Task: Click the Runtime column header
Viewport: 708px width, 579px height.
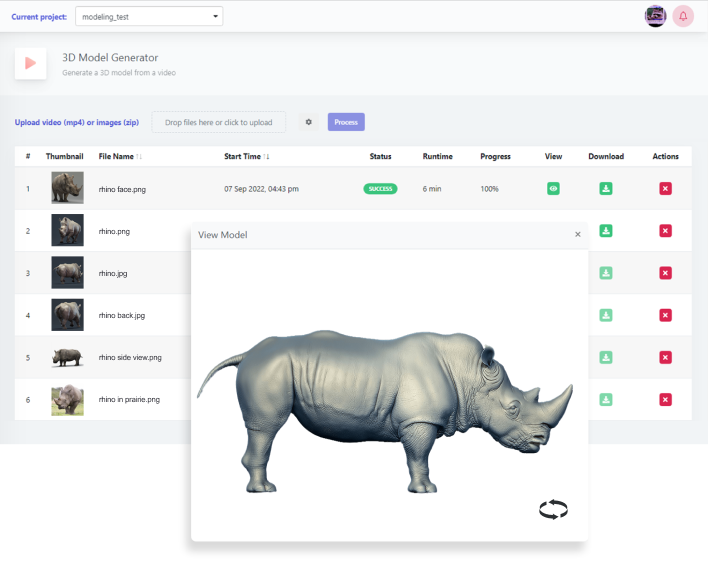Action: click(438, 156)
